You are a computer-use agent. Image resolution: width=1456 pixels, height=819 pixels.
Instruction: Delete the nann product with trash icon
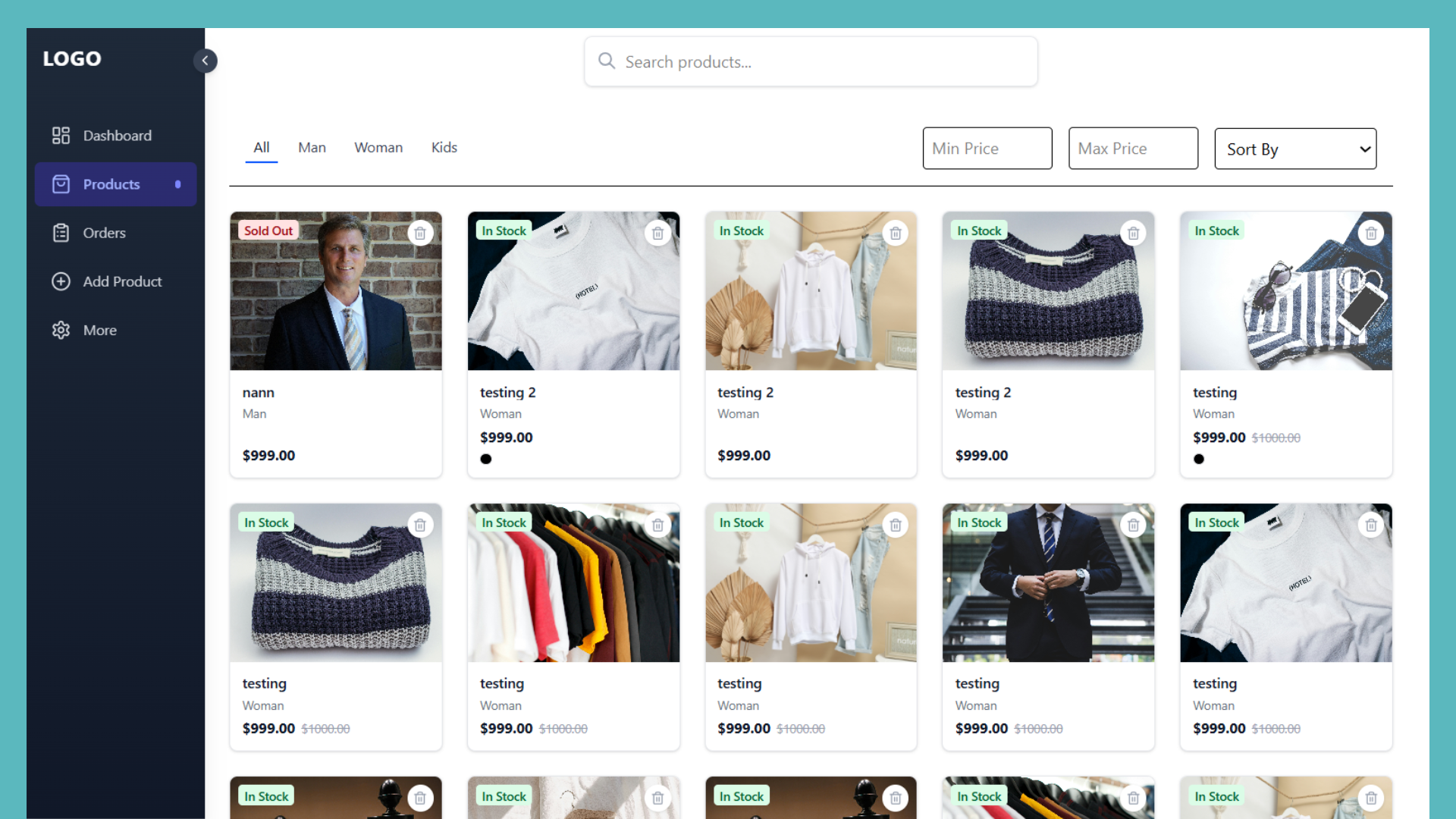click(420, 233)
